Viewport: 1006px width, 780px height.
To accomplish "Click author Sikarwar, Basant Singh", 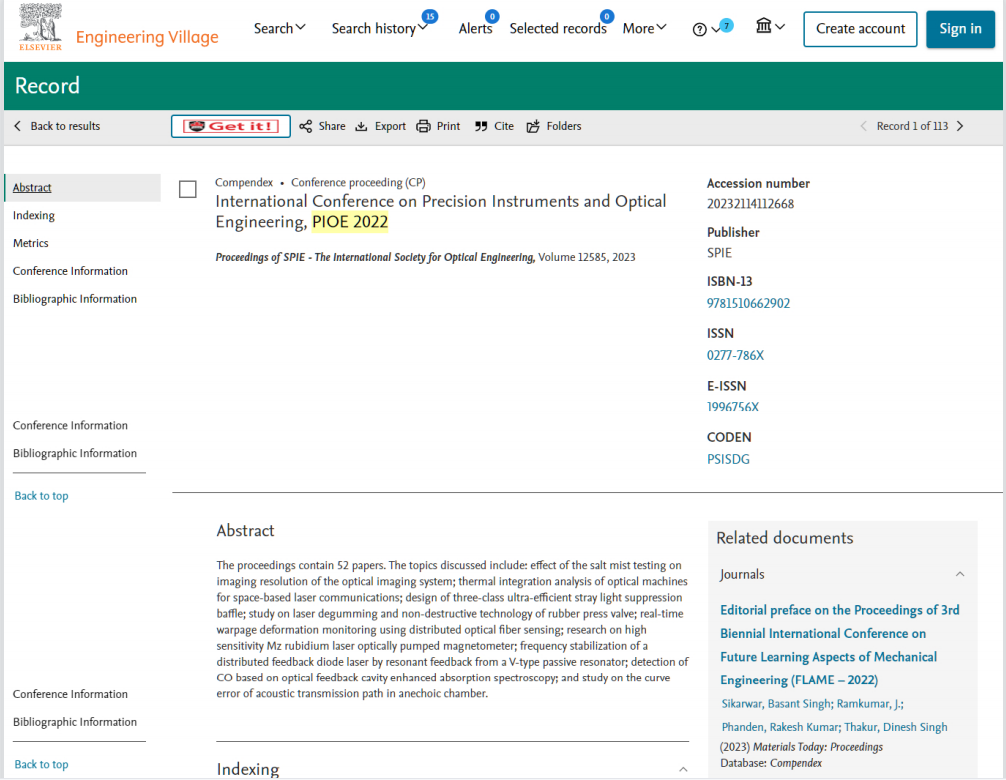I will point(777,704).
